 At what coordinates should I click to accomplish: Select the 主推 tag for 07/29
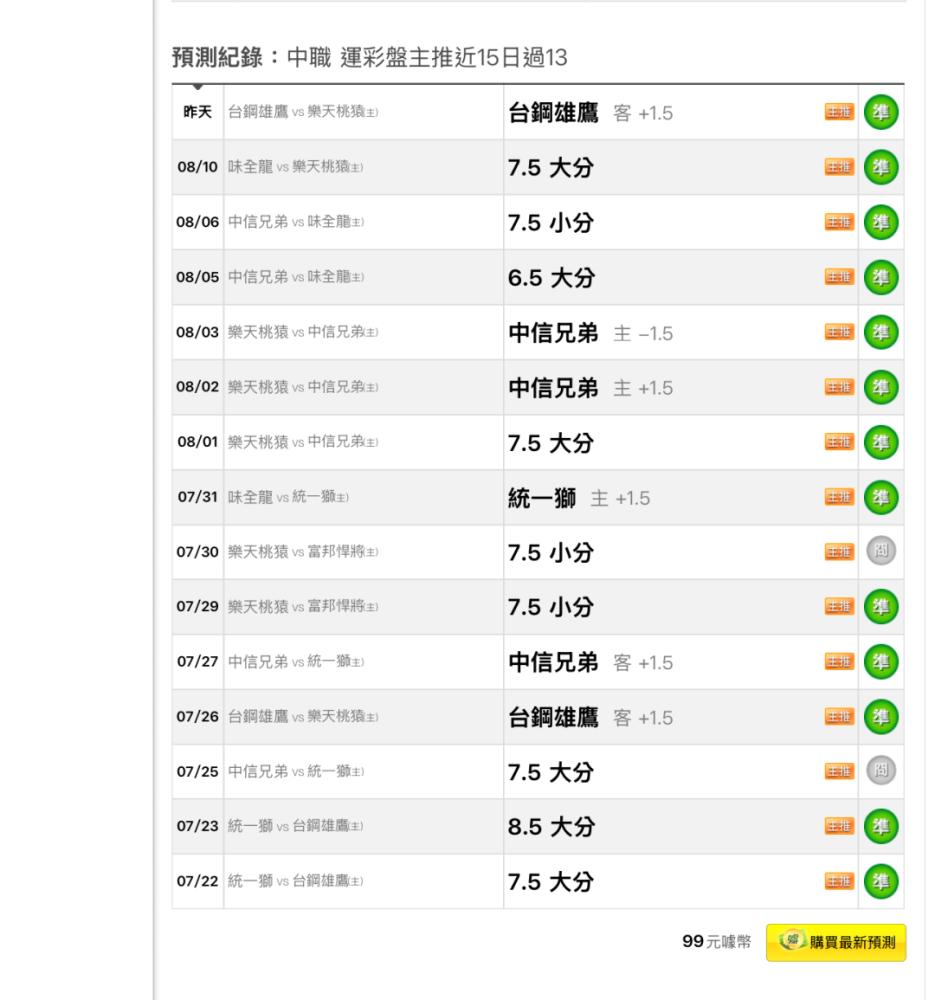839,607
